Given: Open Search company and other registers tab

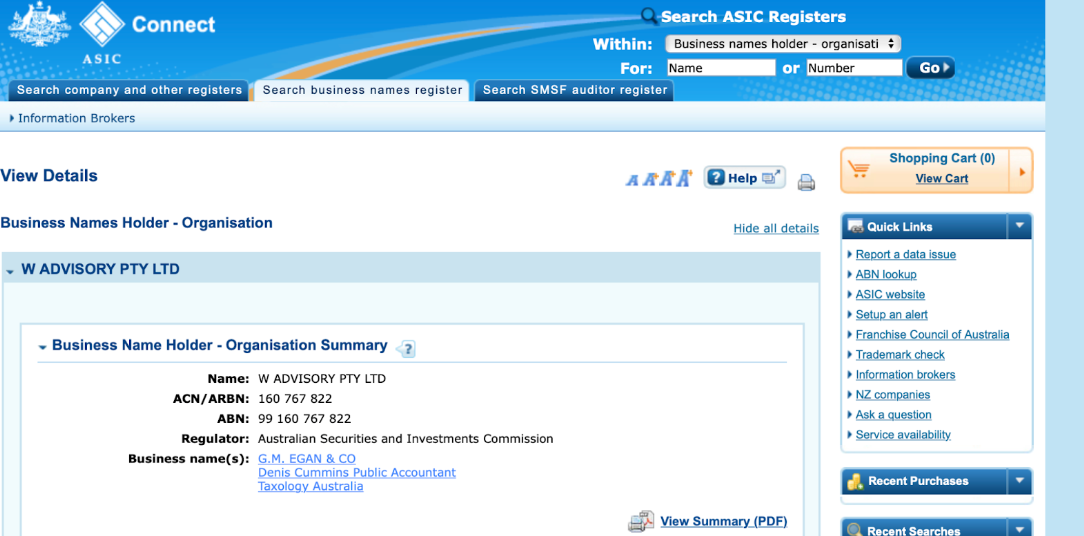Looking at the screenshot, I should coord(129,90).
